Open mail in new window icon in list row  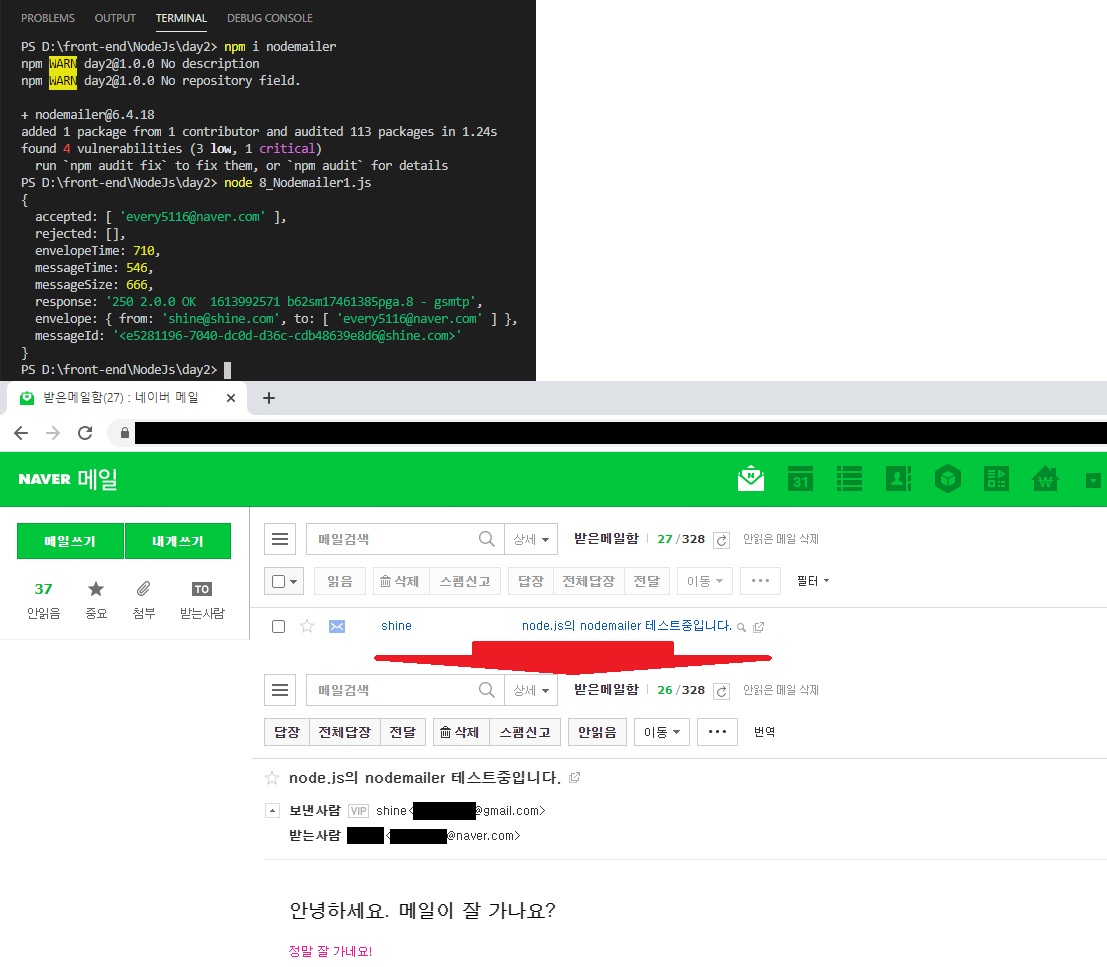[x=758, y=627]
